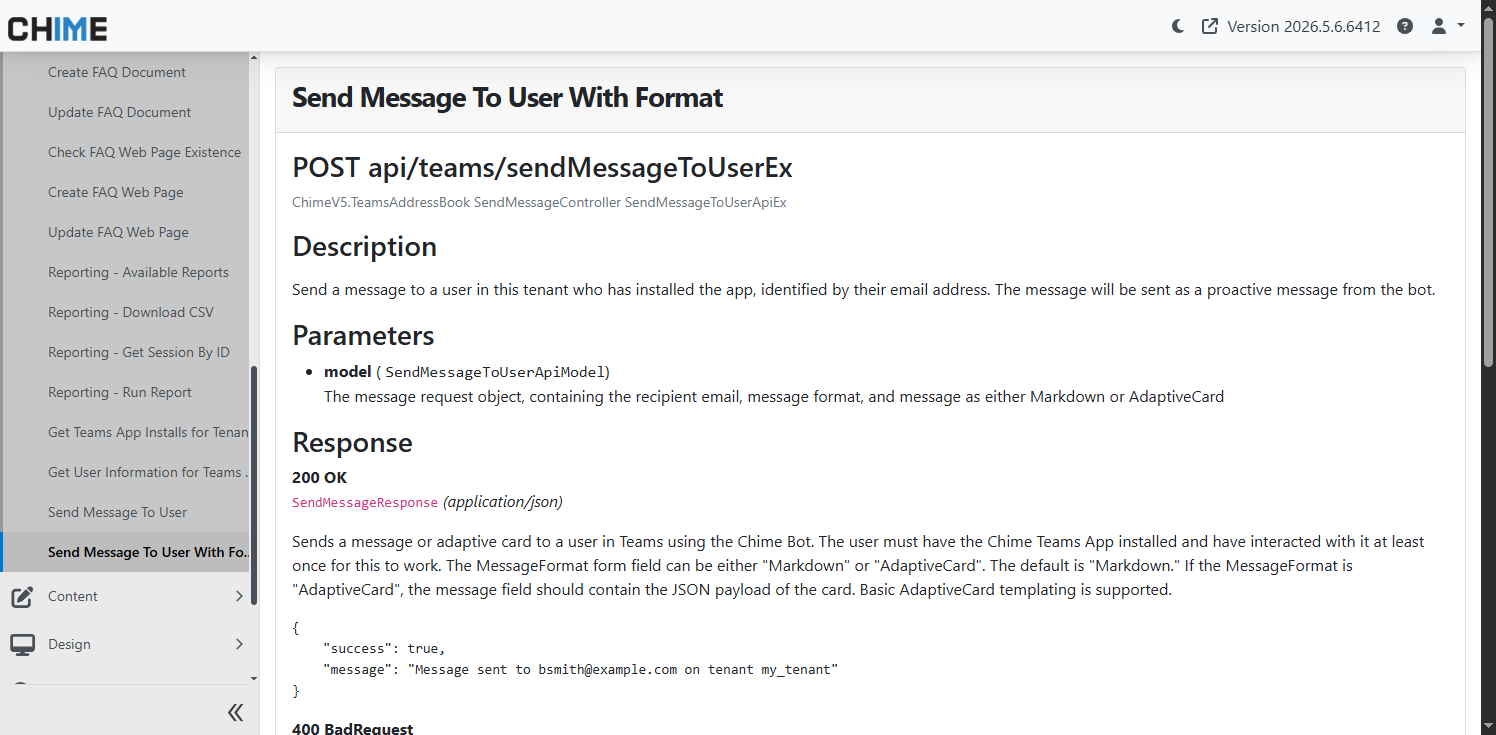Expand the Content section chevron
This screenshot has width=1496, height=735.
pyautogui.click(x=239, y=596)
